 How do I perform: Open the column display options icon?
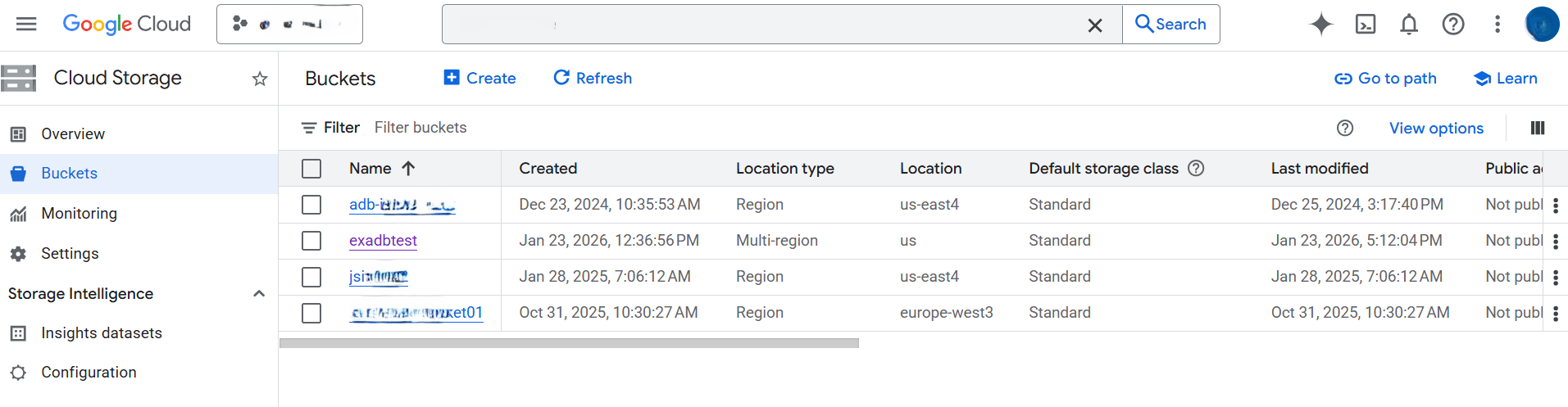1538,128
